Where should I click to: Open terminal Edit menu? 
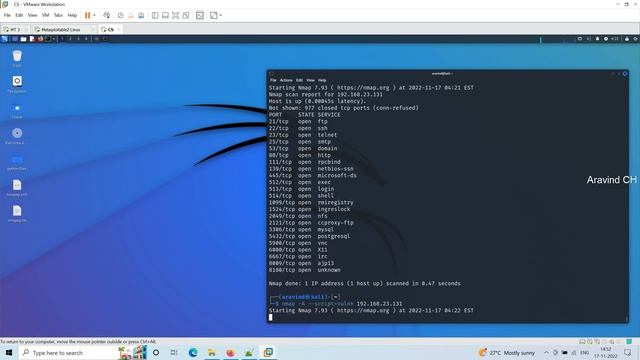299,80
